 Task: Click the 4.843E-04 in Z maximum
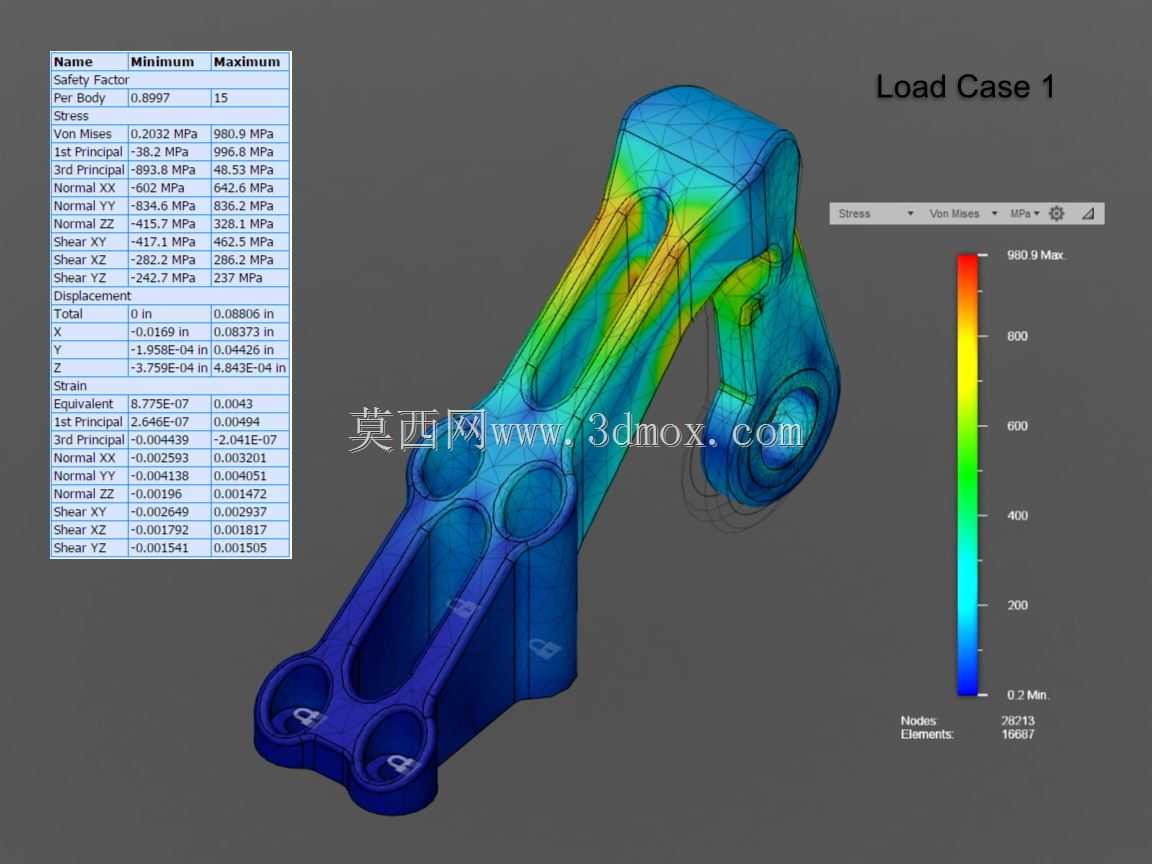click(x=251, y=368)
